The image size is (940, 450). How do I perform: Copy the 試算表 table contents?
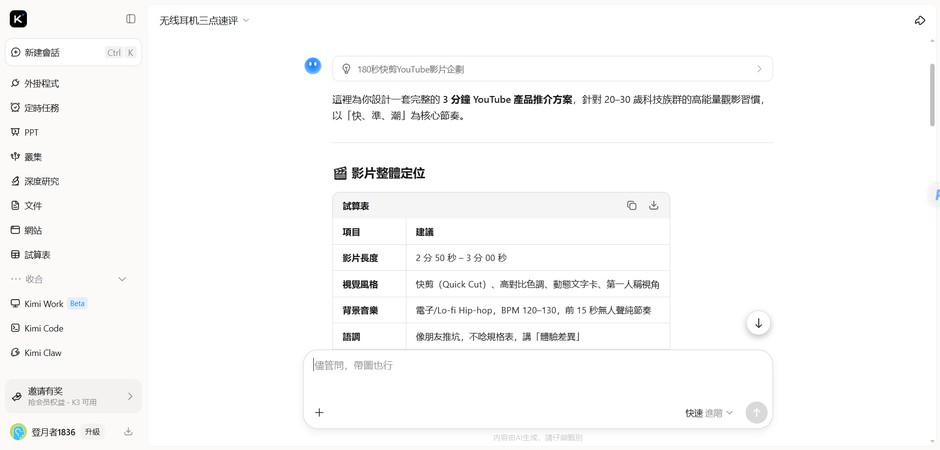631,206
